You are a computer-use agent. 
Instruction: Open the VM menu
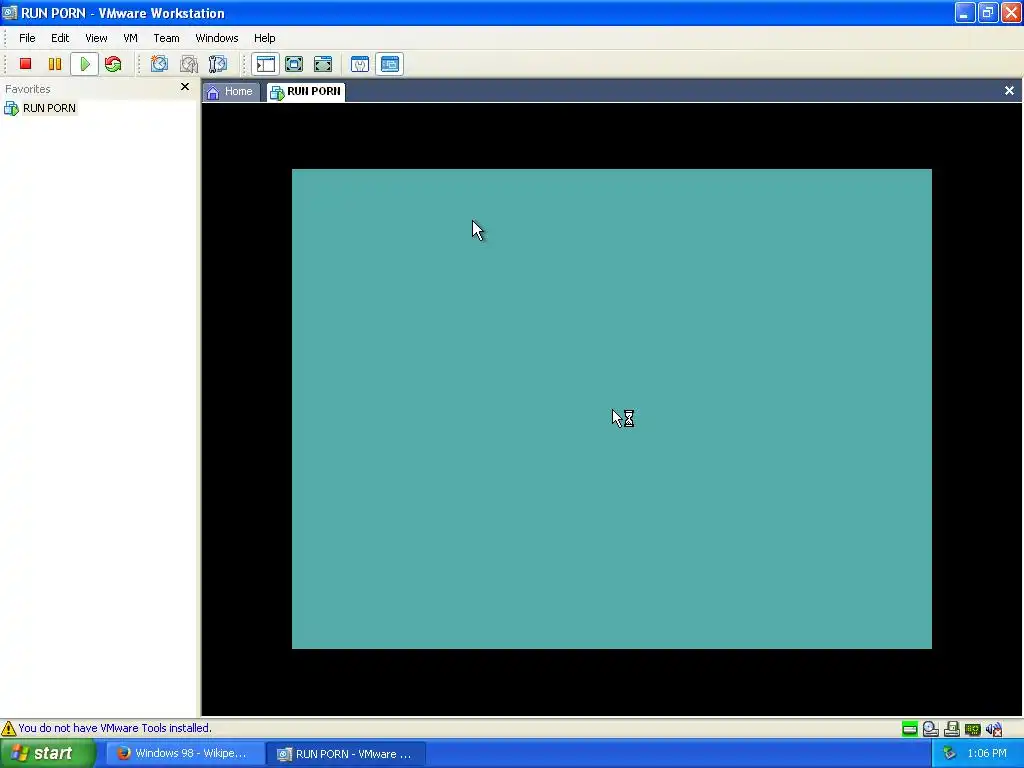tap(131, 38)
